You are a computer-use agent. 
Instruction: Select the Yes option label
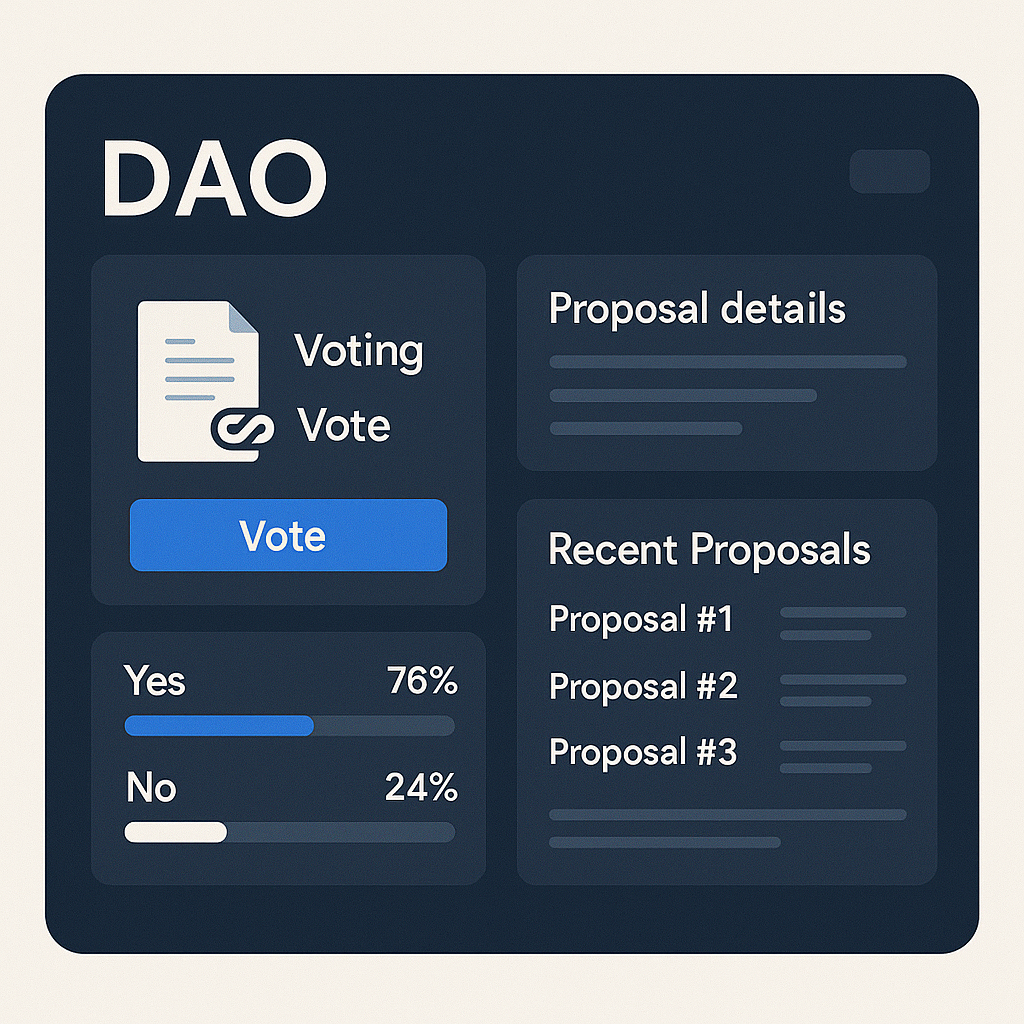(x=155, y=681)
